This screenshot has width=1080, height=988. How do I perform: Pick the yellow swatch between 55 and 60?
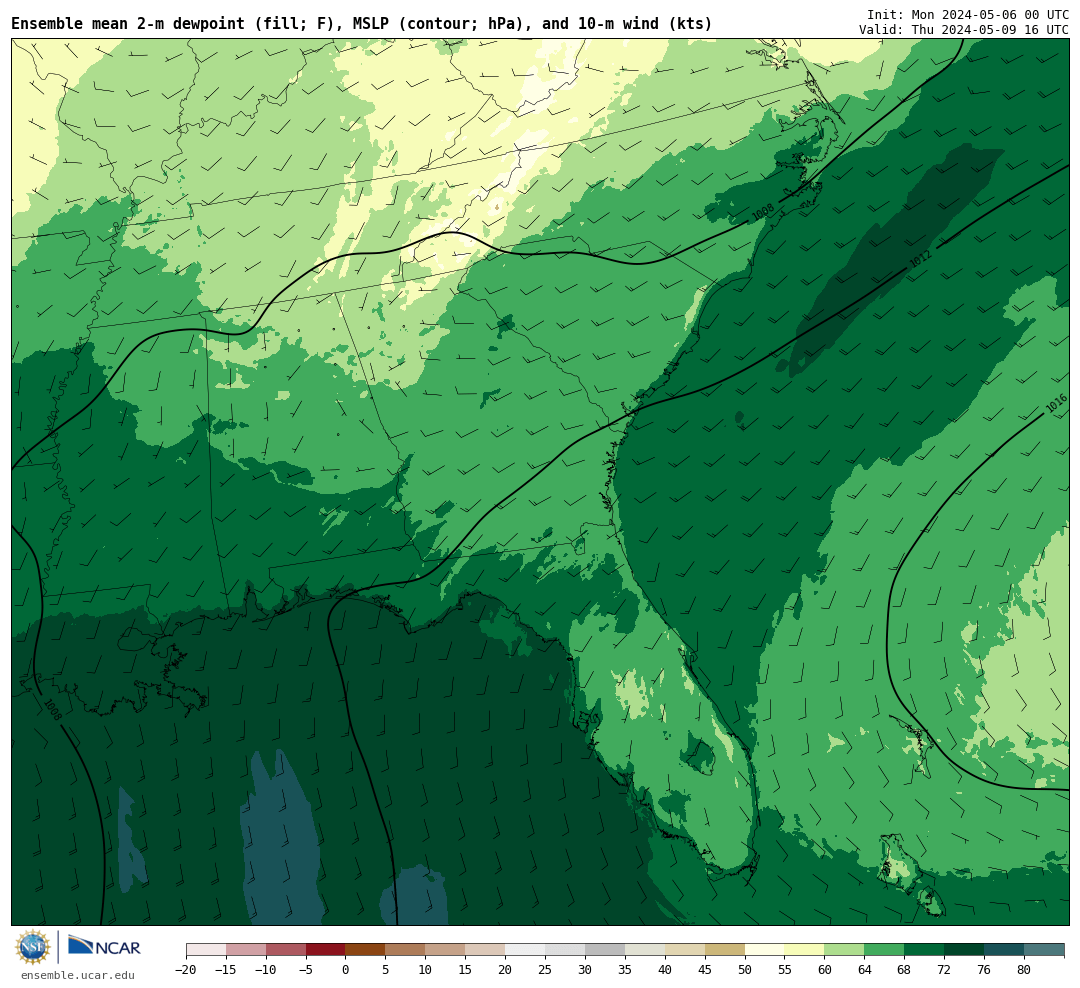click(805, 950)
